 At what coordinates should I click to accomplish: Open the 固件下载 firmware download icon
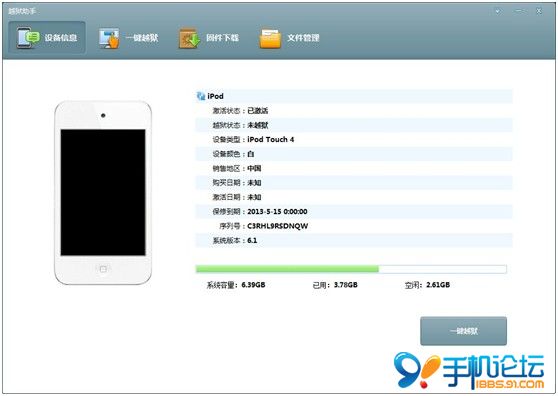tap(189, 38)
